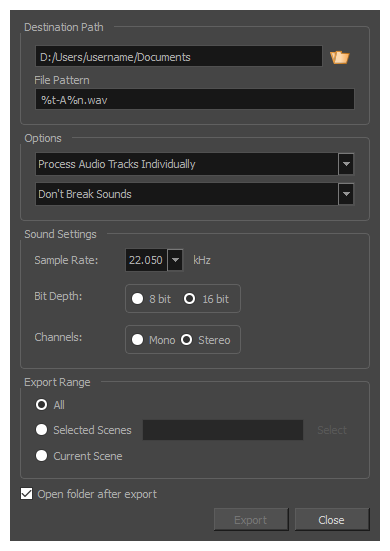Toggle Open folder after export checkbox
The width and height of the screenshot is (390, 551).
point(26,493)
